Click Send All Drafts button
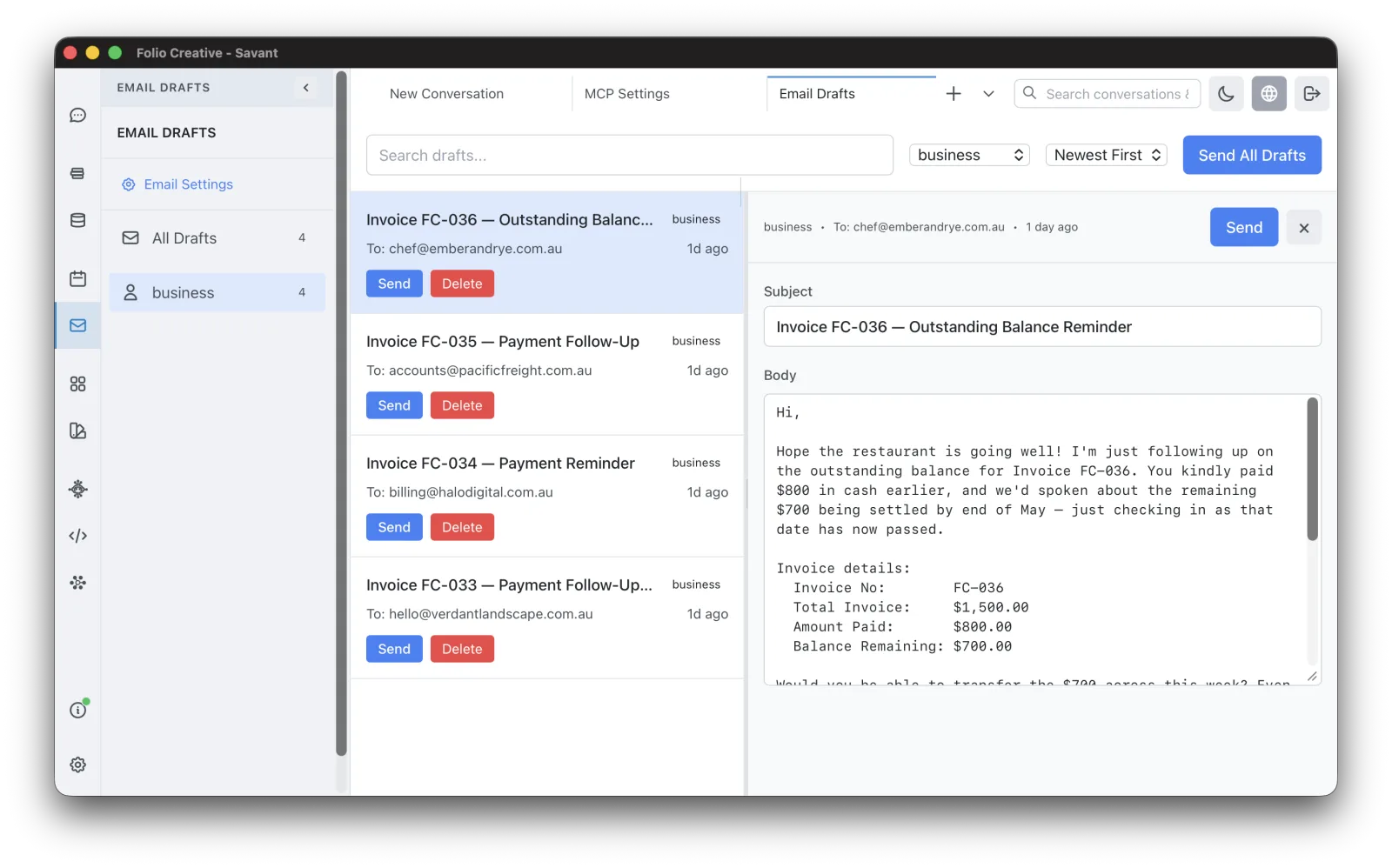This screenshot has width=1392, height=868. coord(1252,155)
